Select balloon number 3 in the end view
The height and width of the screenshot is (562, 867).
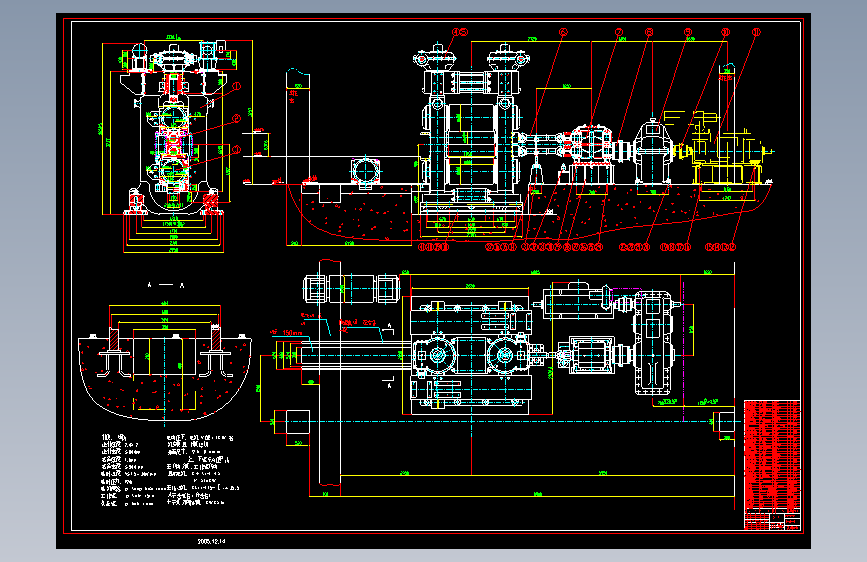pos(237,149)
